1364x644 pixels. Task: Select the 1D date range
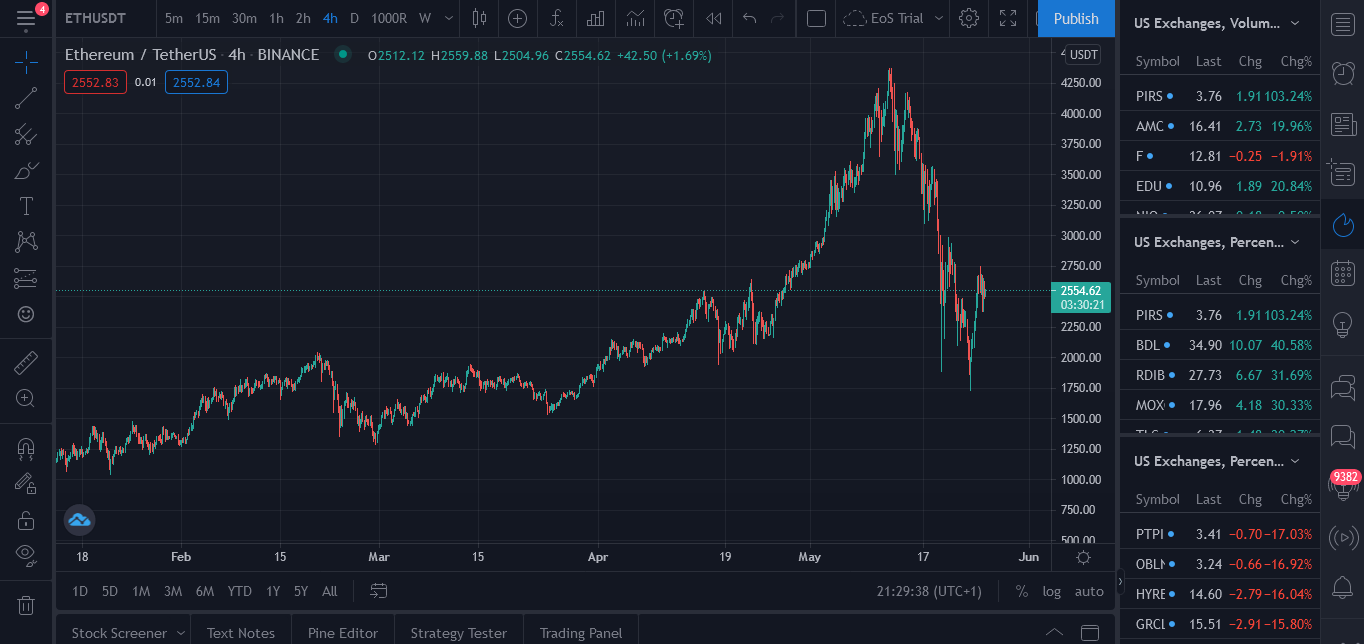tap(80, 591)
